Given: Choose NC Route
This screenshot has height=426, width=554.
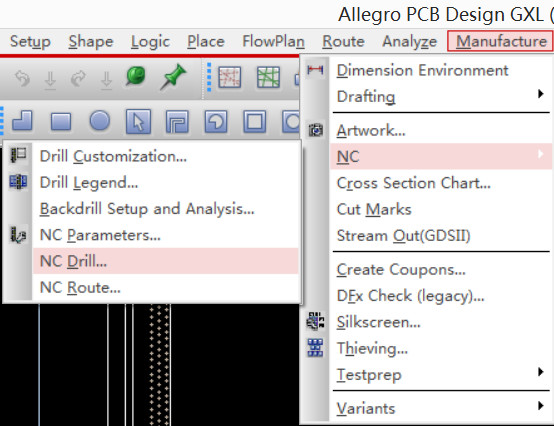Looking at the screenshot, I should tap(166, 288).
